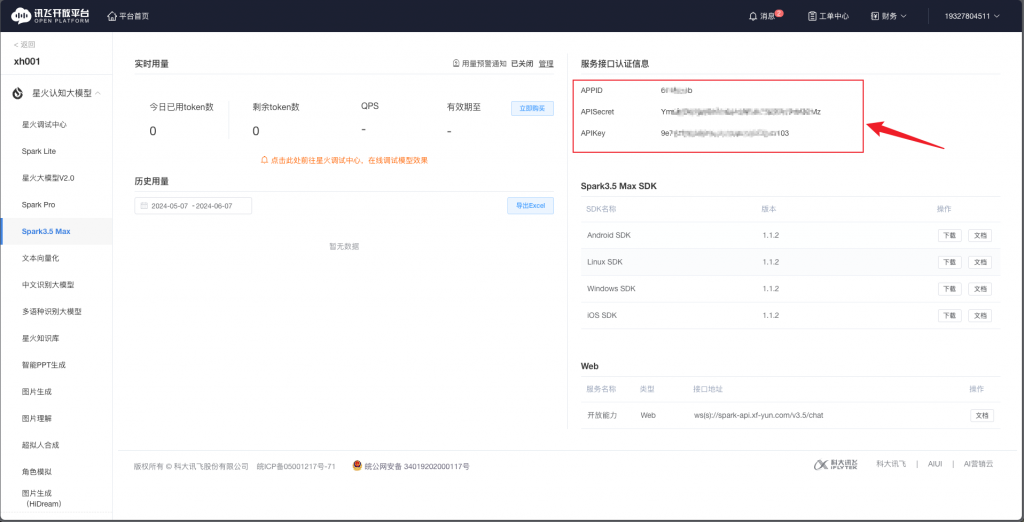
Task: Open 中文识别大模型 in the sidebar
Action: pos(48,285)
